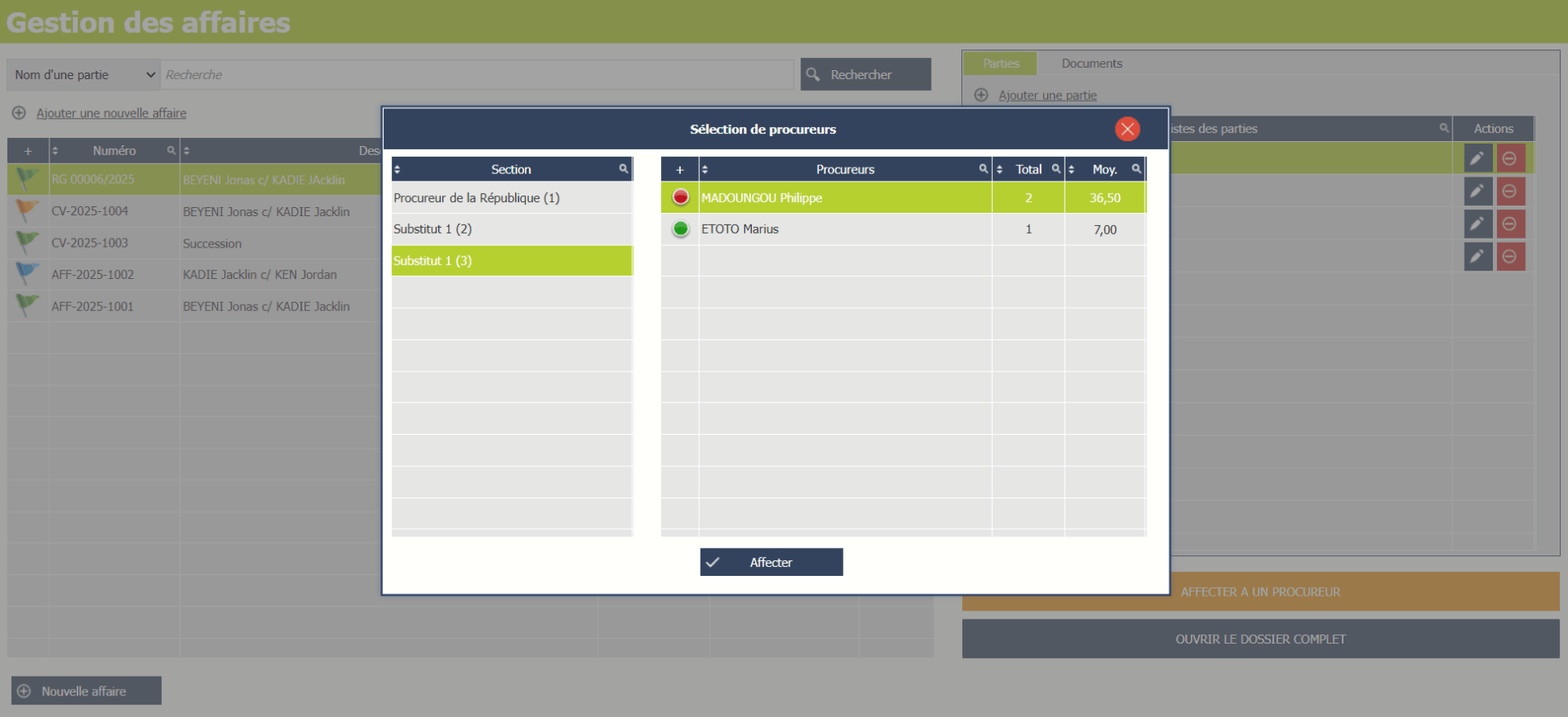1568x717 pixels.
Task: Close the Sélection de procureurs dialog
Action: tap(1126, 129)
